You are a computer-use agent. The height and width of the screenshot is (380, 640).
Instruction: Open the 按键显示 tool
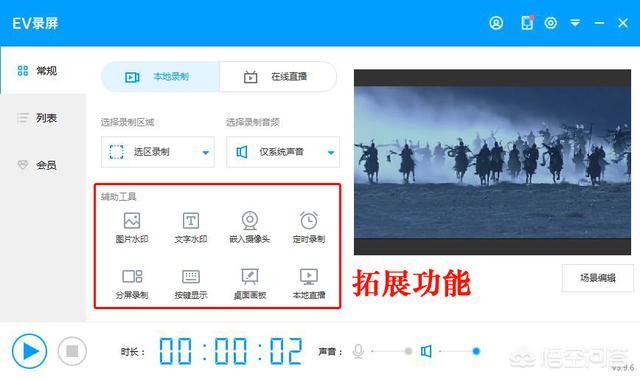(x=191, y=284)
